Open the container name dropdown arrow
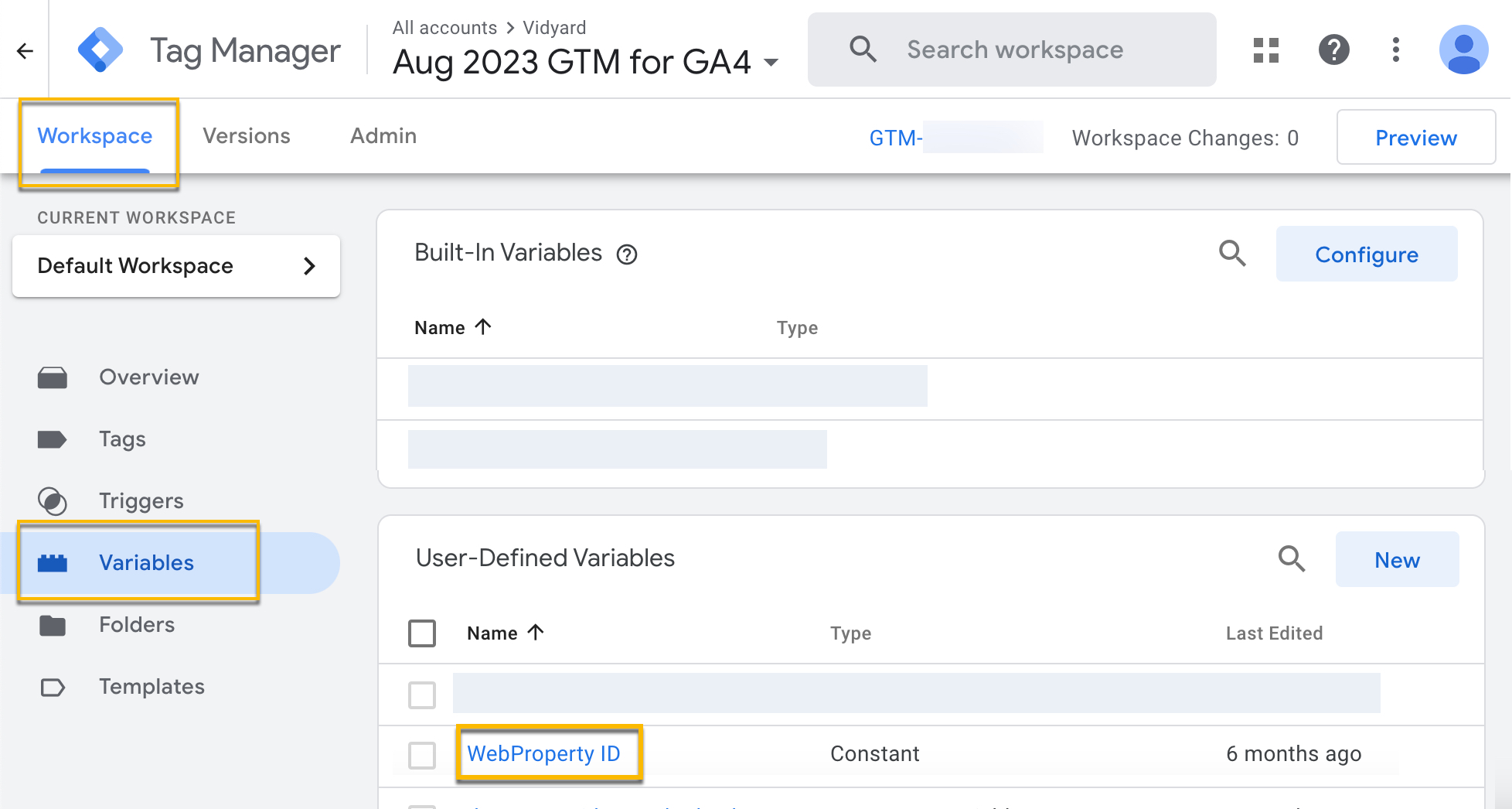The height and width of the screenshot is (809, 1512). tap(771, 63)
